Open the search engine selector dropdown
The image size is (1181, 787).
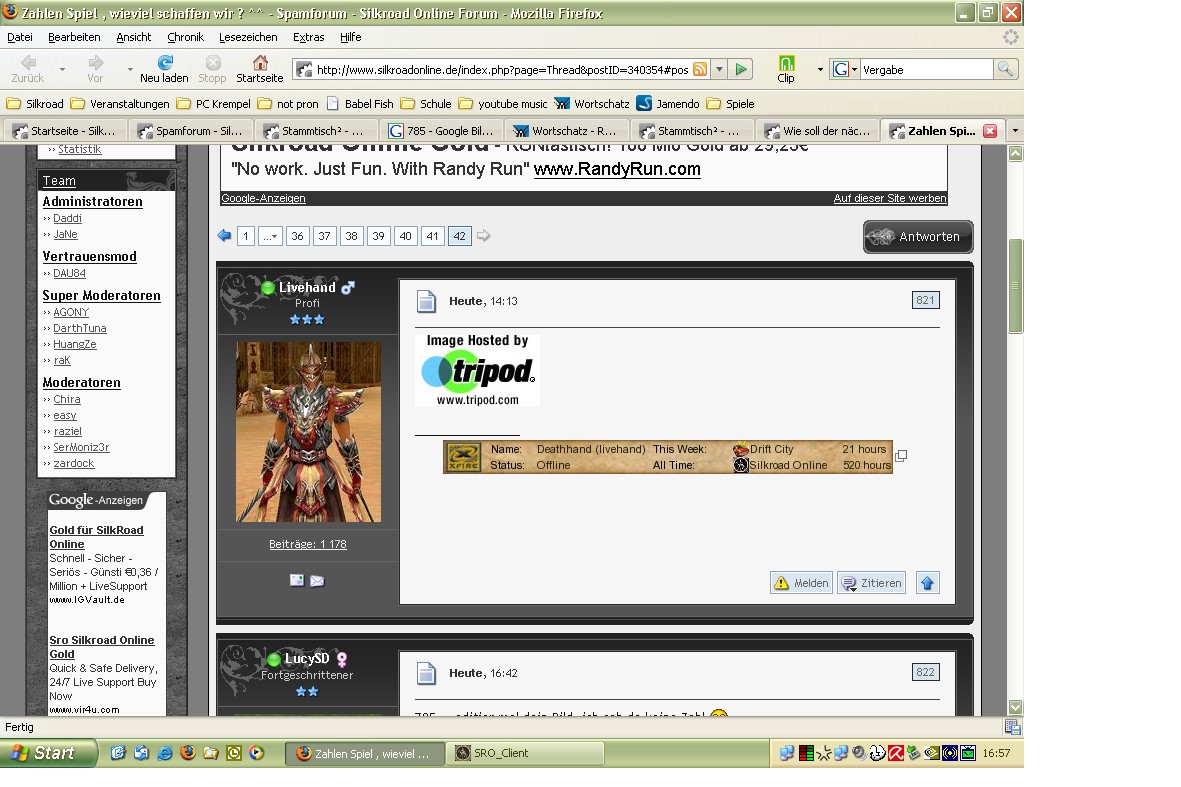coord(845,69)
